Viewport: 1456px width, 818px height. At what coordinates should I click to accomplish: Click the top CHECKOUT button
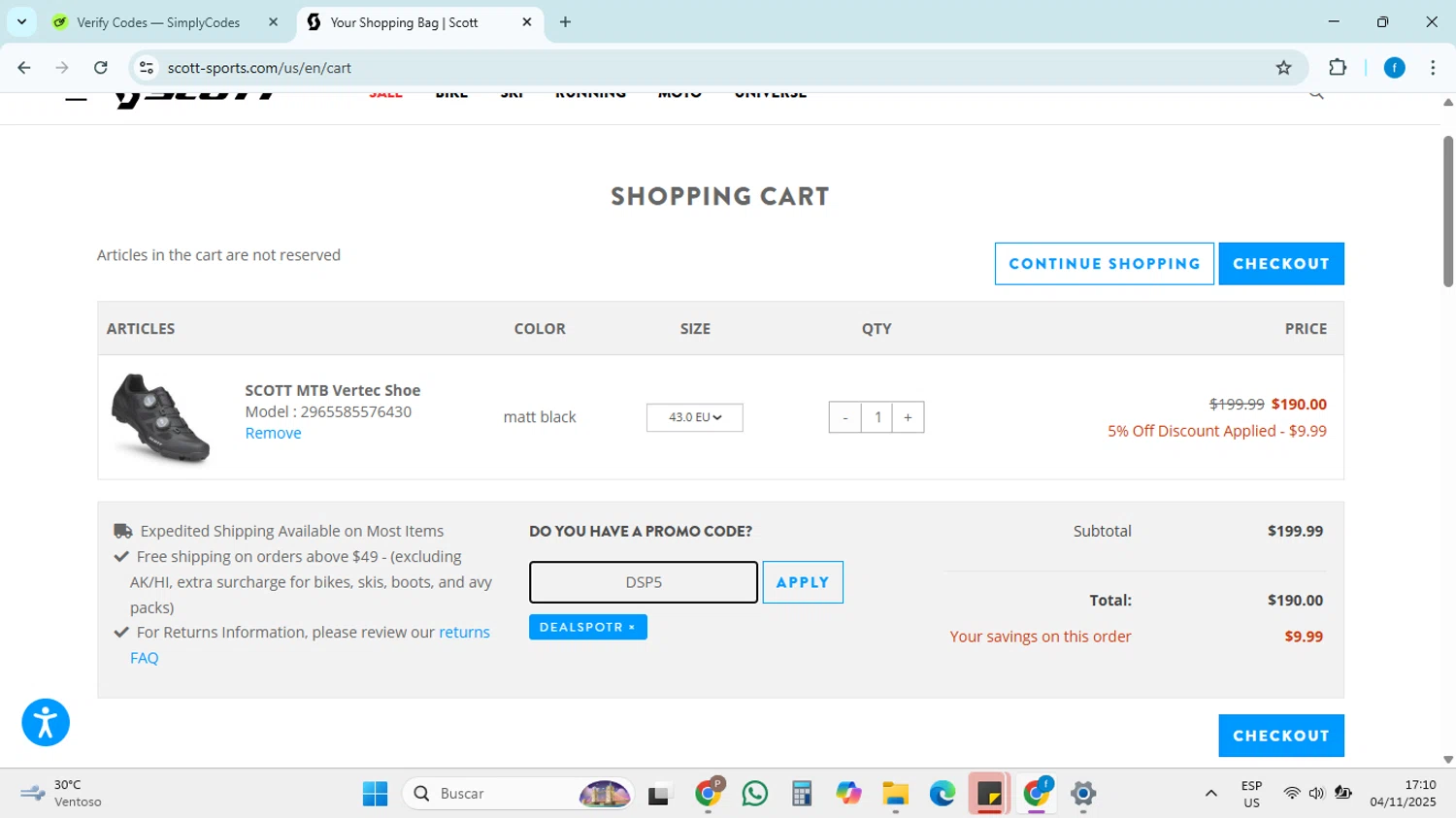click(x=1281, y=264)
